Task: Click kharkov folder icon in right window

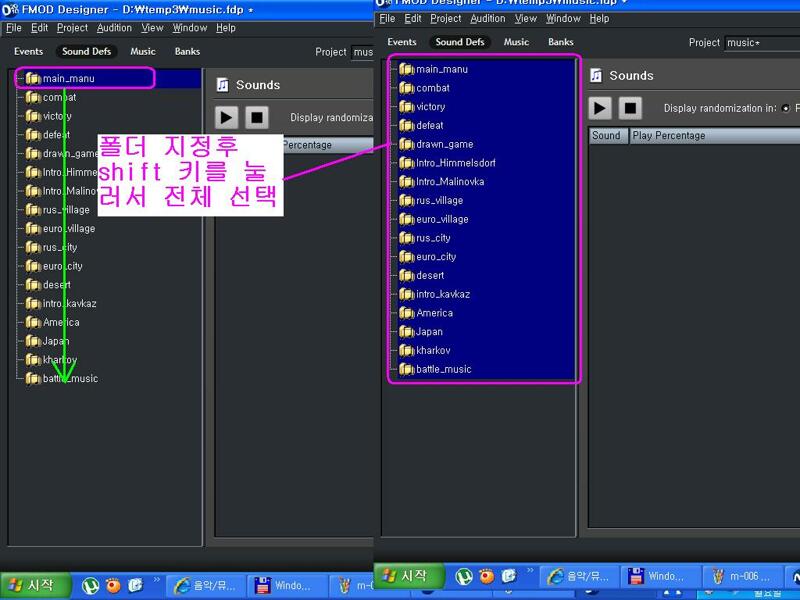Action: point(407,350)
